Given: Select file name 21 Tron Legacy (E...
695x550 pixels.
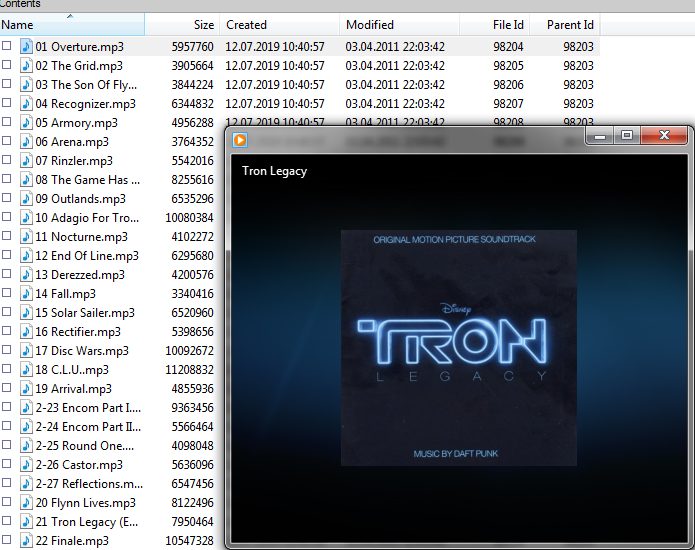Looking at the screenshot, I should 87,522.
